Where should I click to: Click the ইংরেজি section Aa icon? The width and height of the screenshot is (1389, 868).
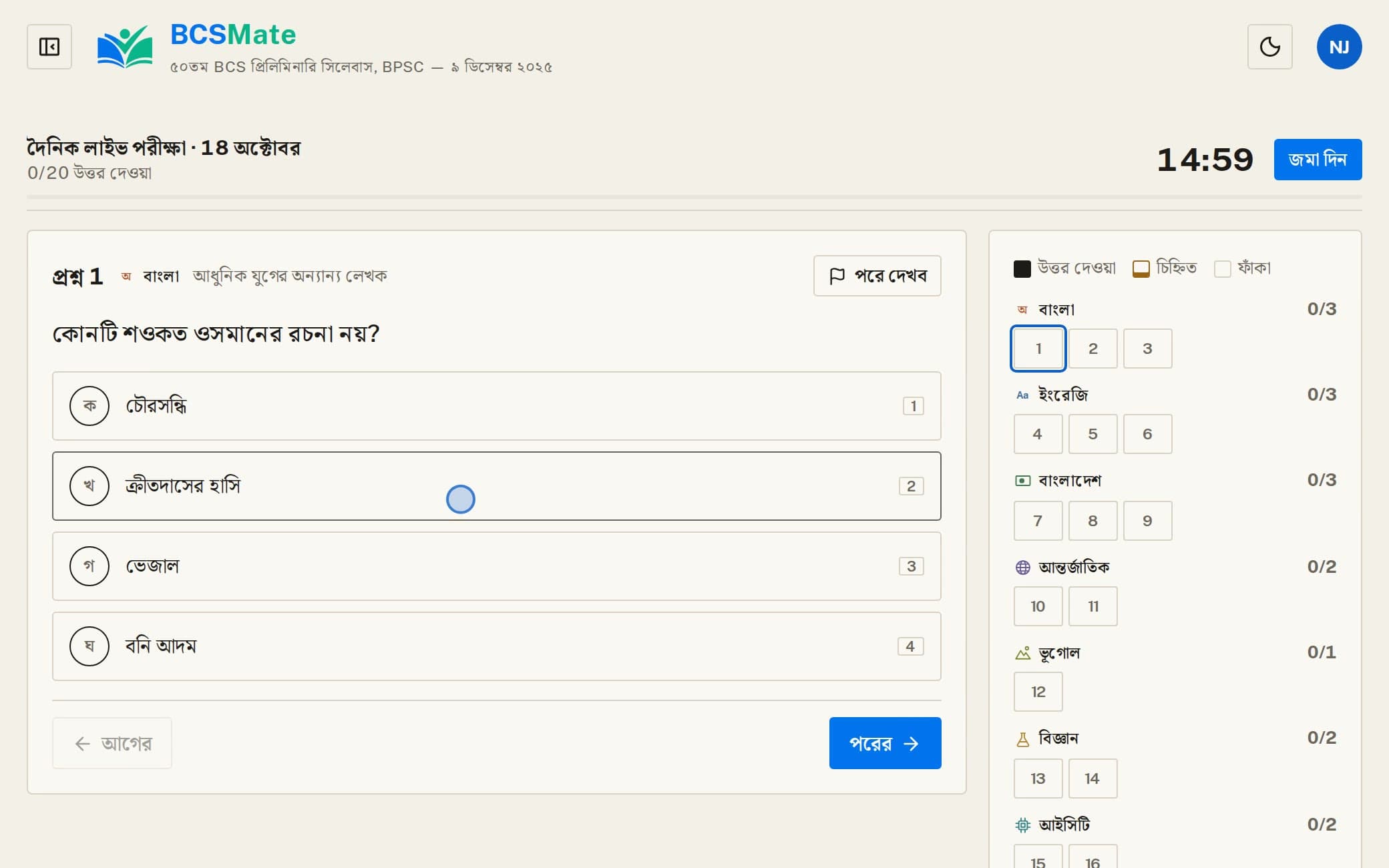tap(1022, 395)
